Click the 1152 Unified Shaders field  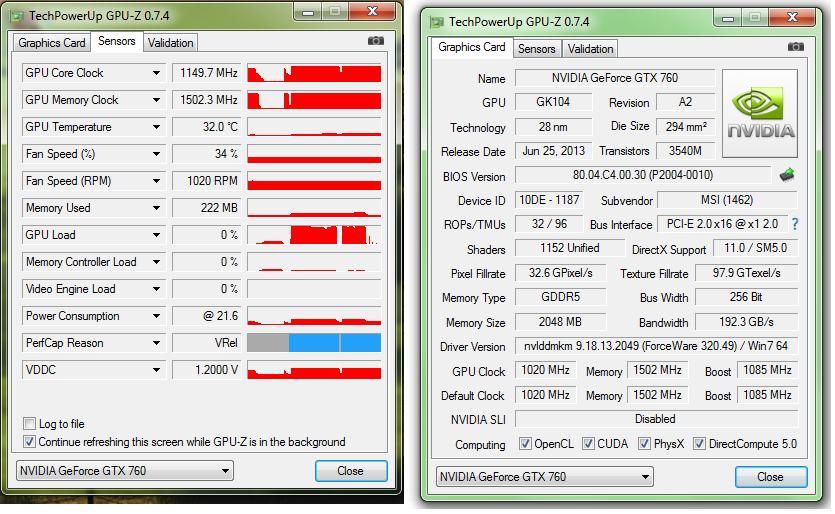click(570, 248)
